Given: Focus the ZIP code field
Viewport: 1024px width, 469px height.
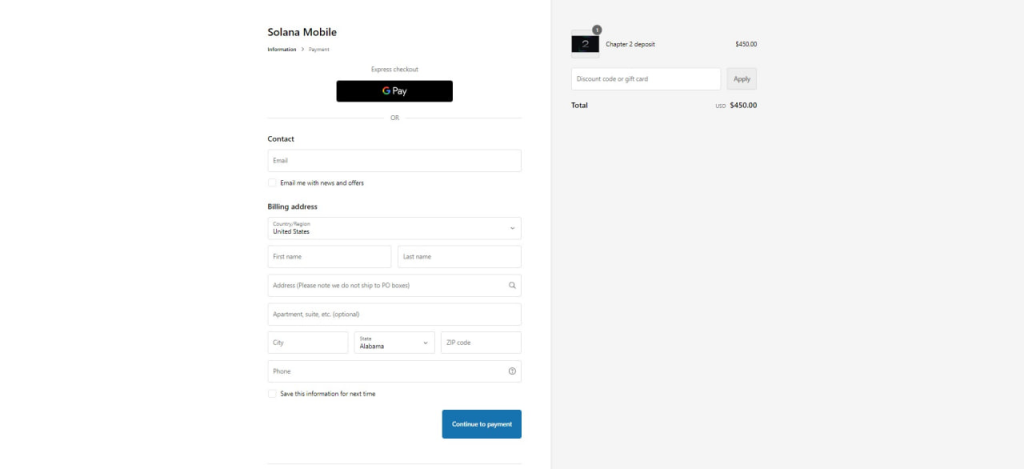Looking at the screenshot, I should 480,343.
